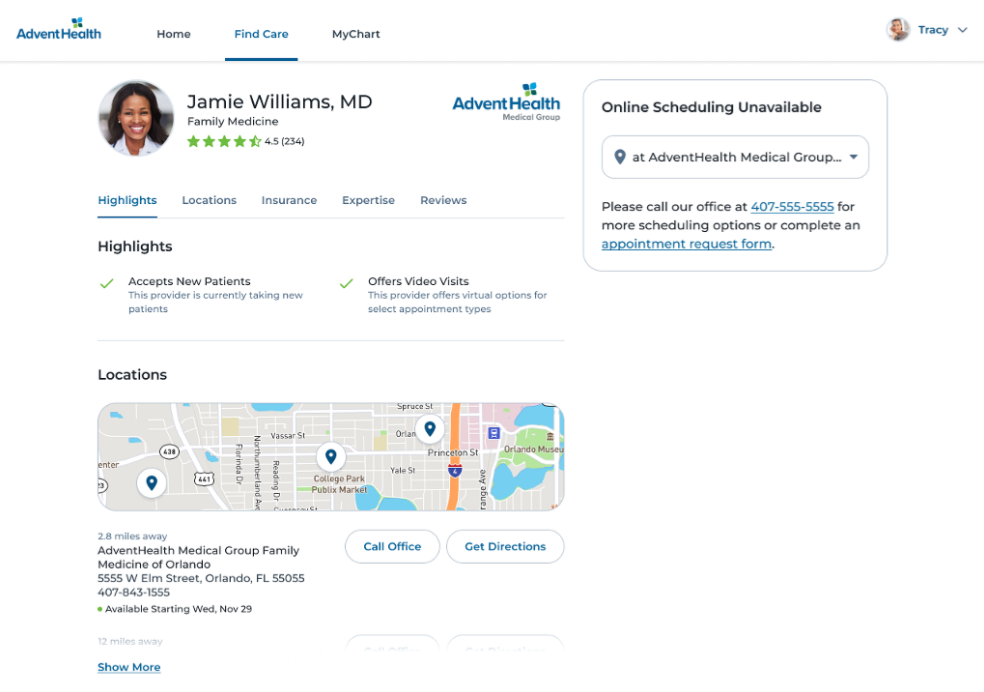Click AdventHealth Medical Group logo
Screen dimensions: 984x692
[506, 102]
